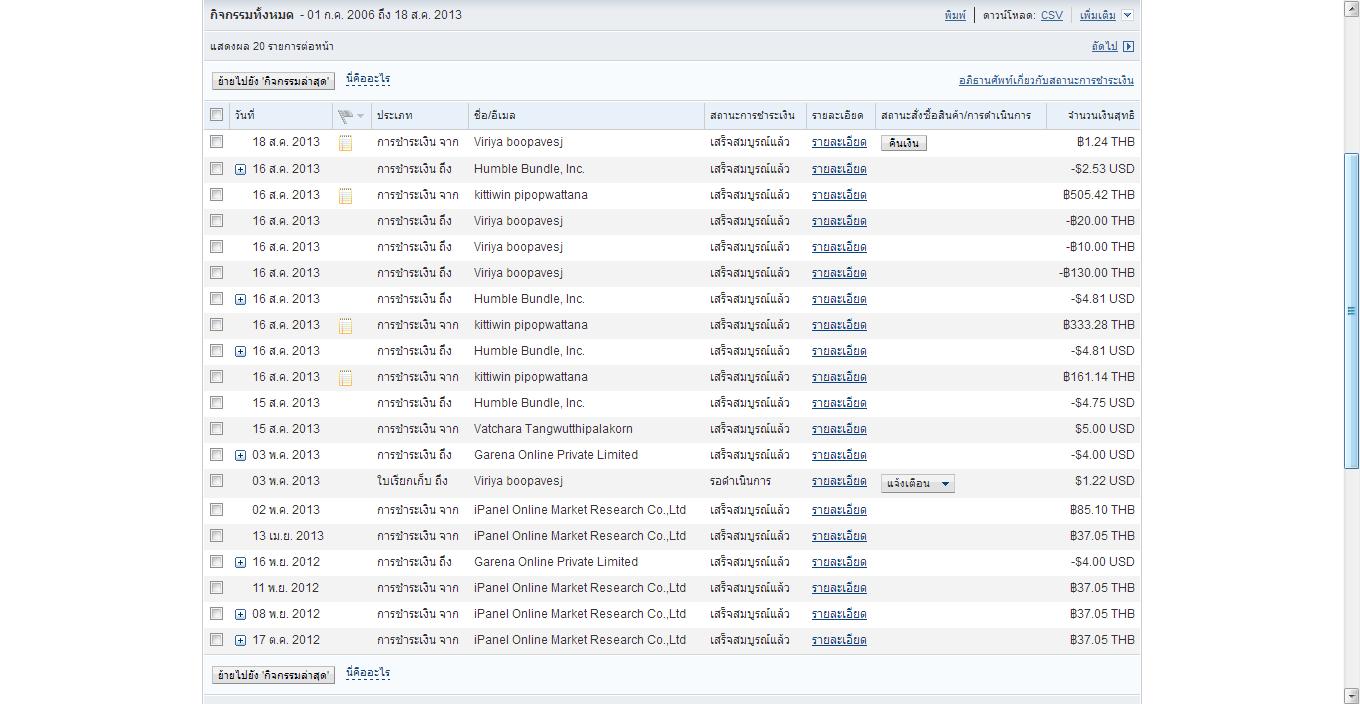Open note icon for kittiwin ฿333.28 payment
This screenshot has height=704, width=1360.
click(x=345, y=326)
